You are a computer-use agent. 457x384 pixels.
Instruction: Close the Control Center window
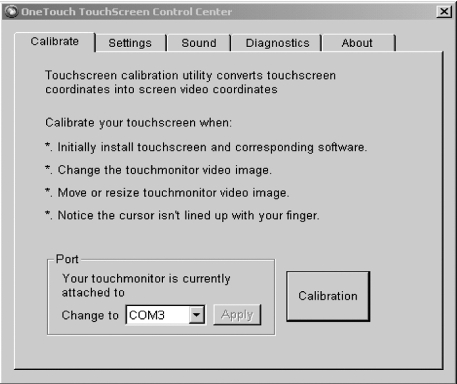point(444,12)
